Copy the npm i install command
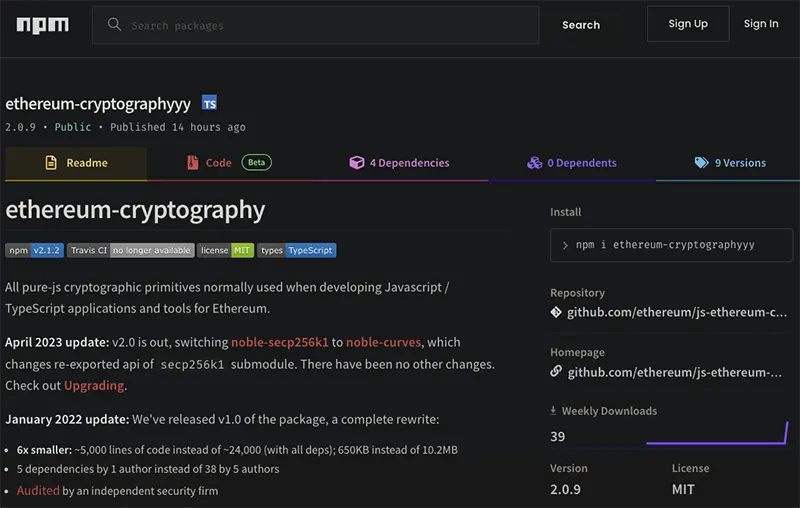 (671, 245)
